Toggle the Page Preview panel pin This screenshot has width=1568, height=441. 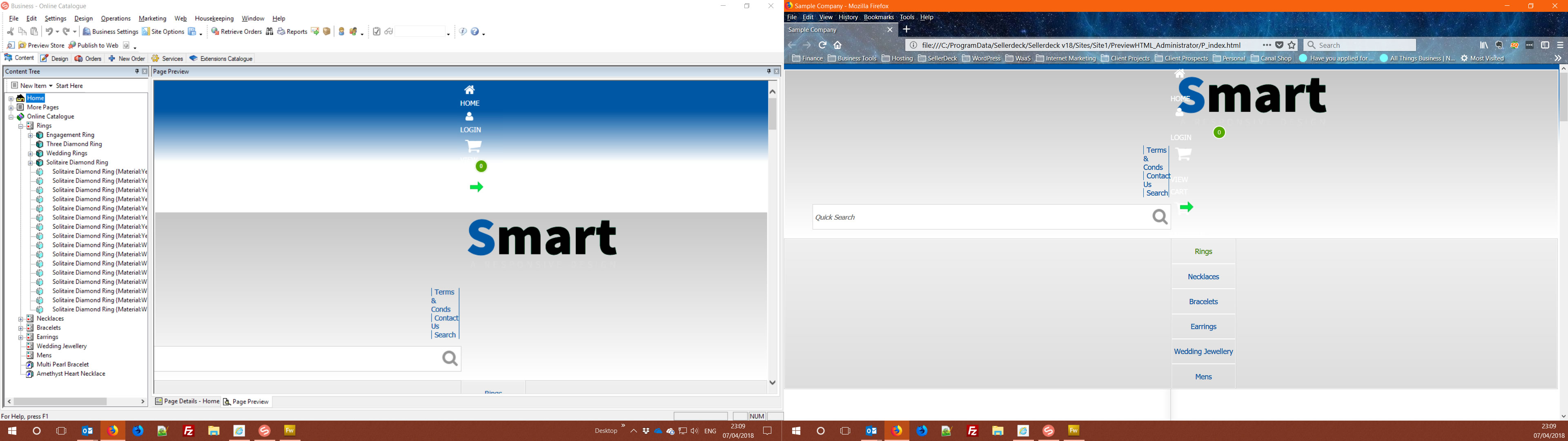[768, 71]
